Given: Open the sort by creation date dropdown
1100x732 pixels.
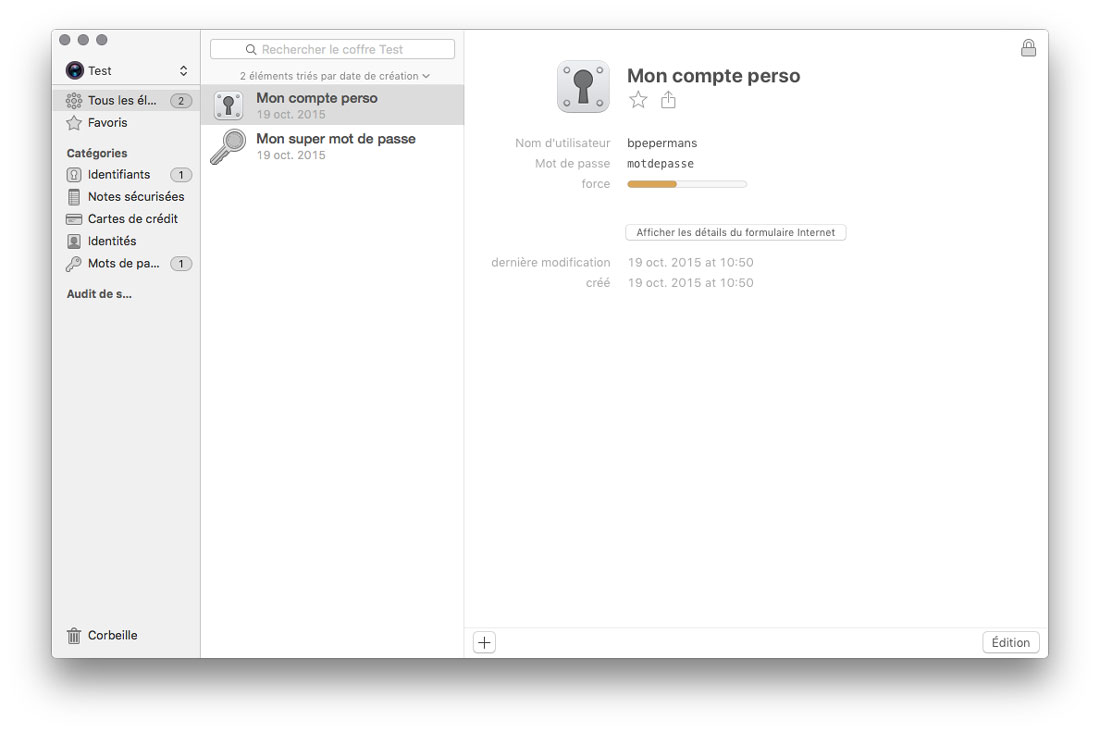Looking at the screenshot, I should [335, 76].
